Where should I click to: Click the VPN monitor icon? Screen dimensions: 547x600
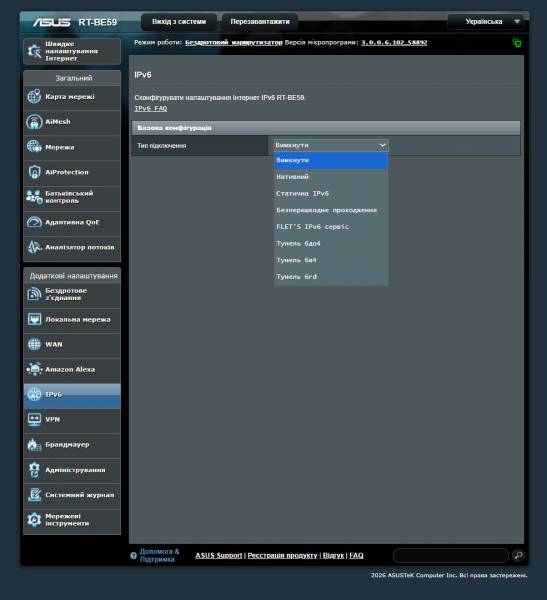point(34,419)
